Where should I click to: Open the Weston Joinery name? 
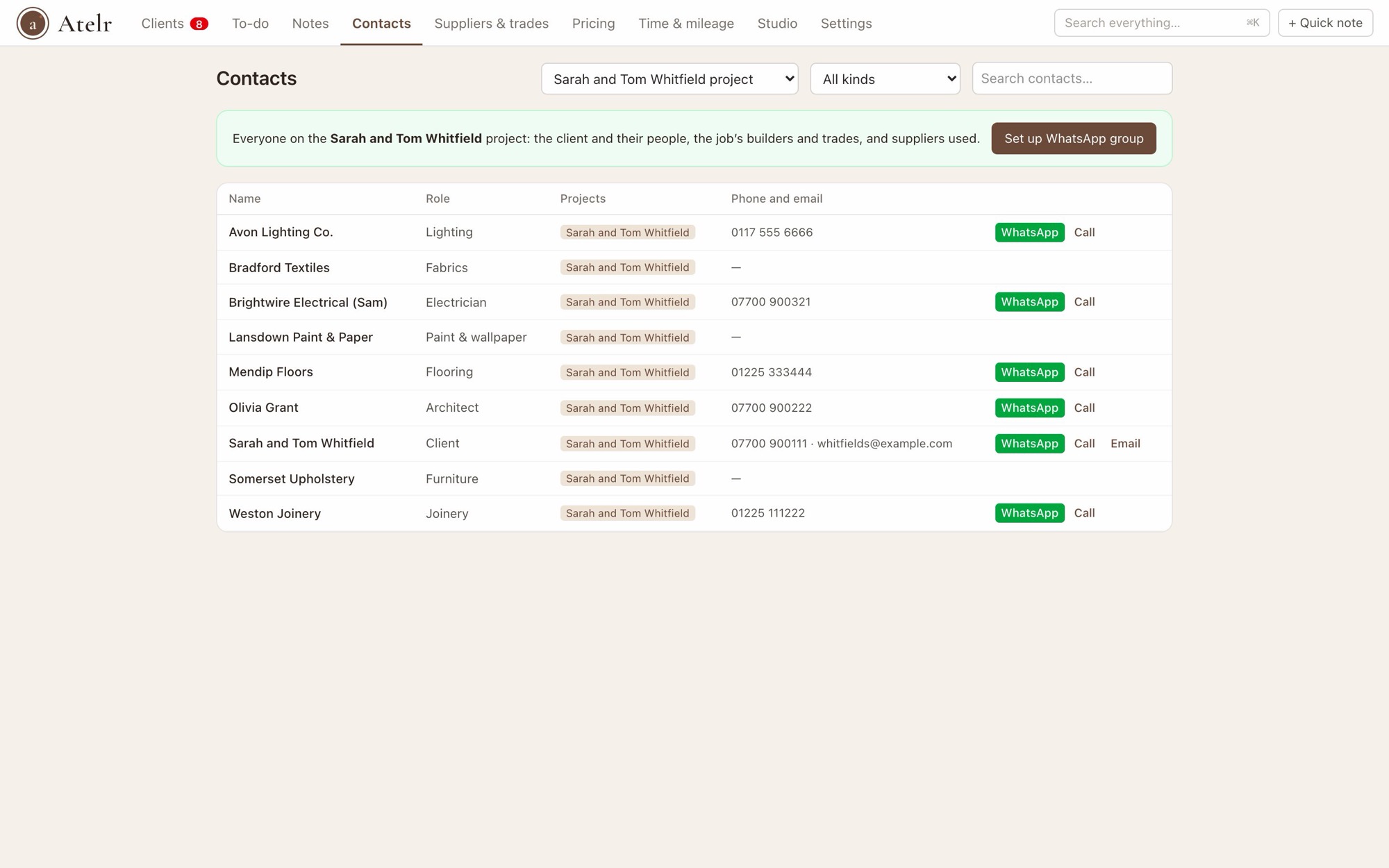pos(274,513)
